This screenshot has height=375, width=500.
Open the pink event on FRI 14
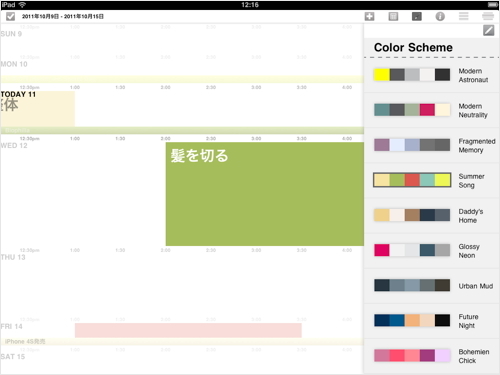[188, 330]
